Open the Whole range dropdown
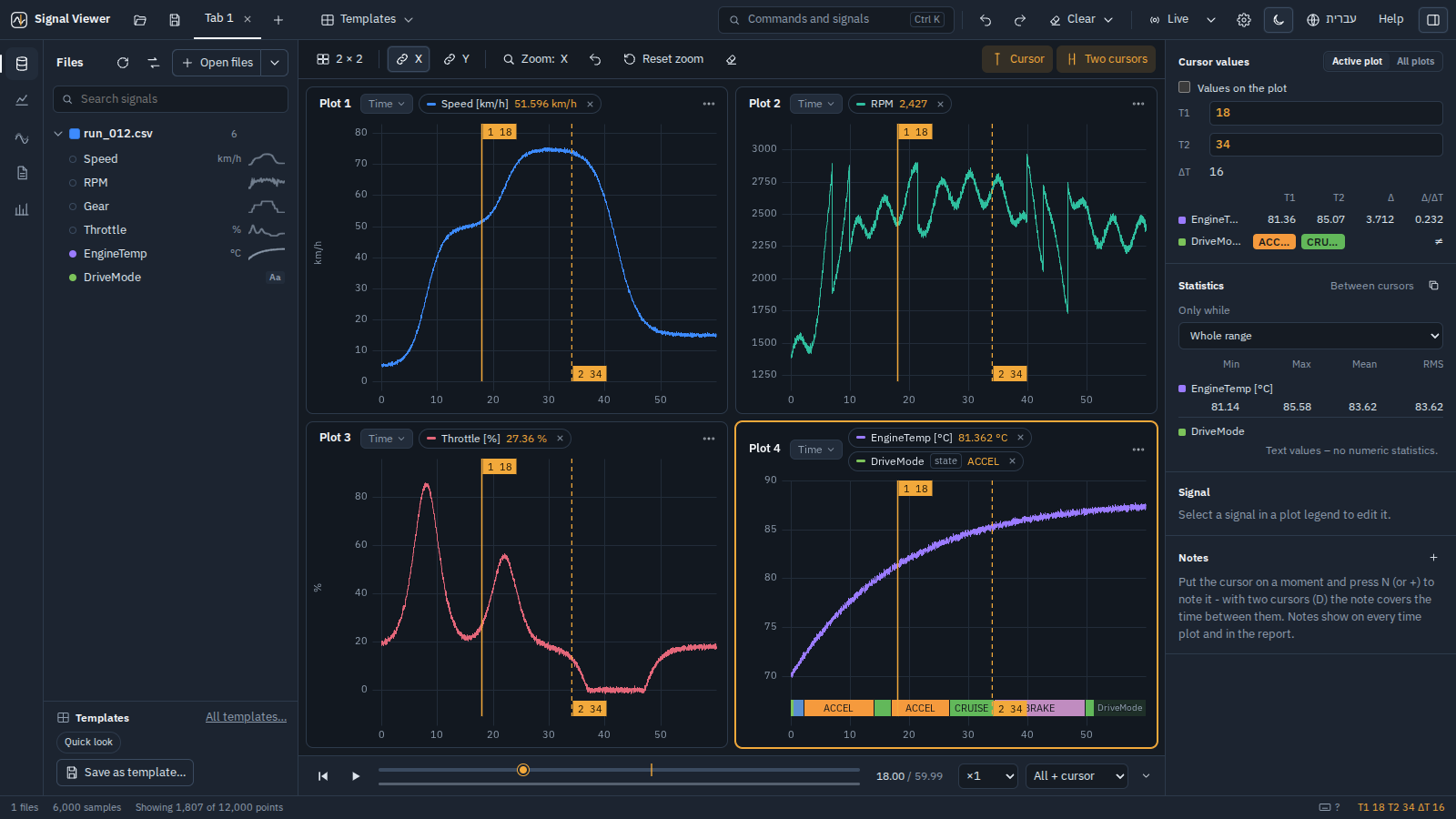The width and height of the screenshot is (1456, 819). pyautogui.click(x=1310, y=336)
